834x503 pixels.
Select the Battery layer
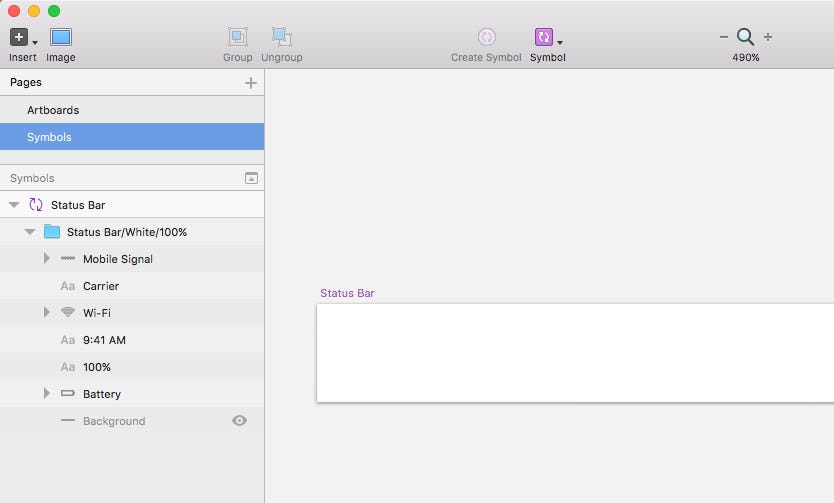pyautogui.click(x=132, y=394)
